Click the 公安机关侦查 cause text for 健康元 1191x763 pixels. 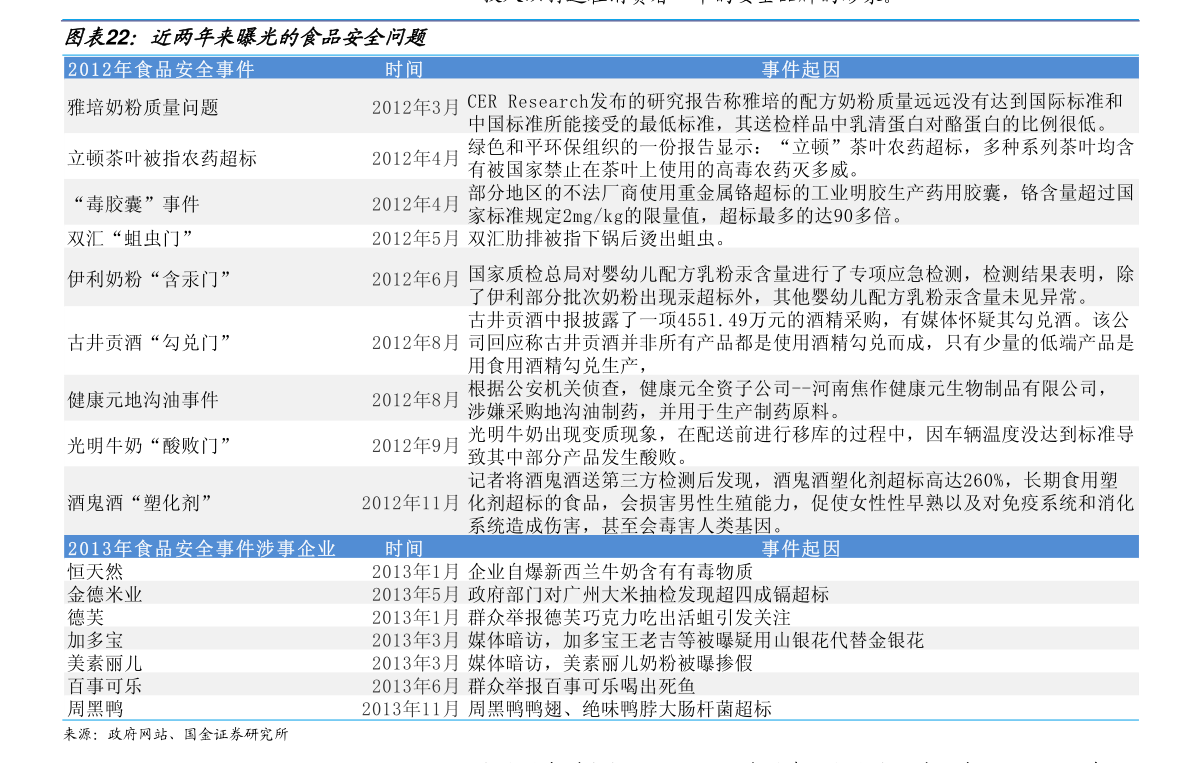tap(788, 400)
